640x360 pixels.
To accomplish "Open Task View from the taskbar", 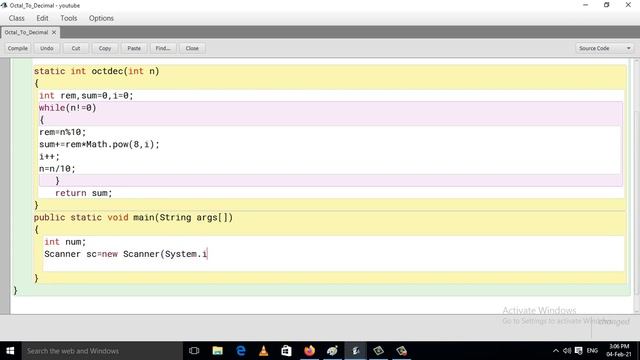I will point(194,351).
